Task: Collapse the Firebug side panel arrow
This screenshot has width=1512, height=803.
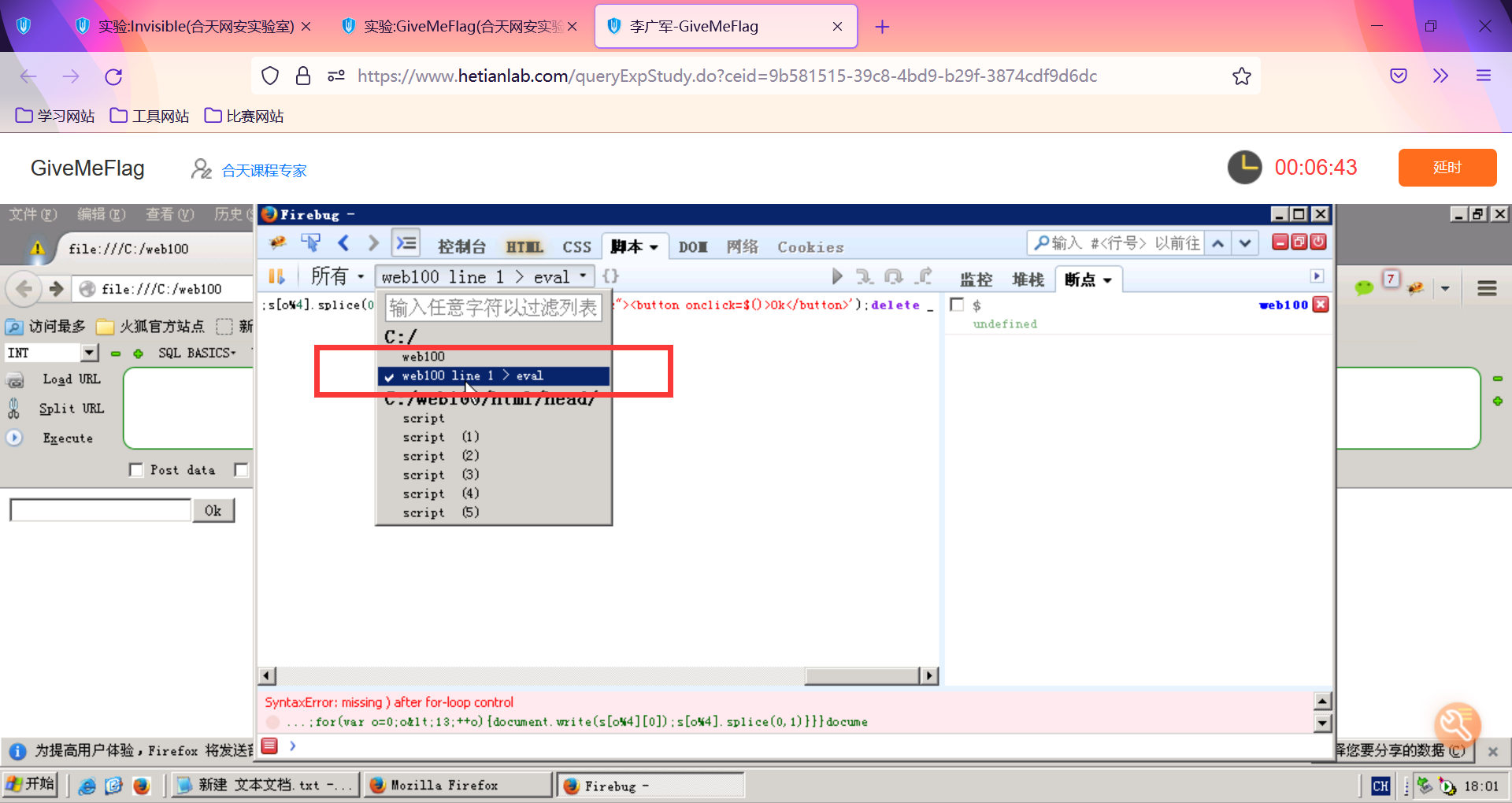Action: (x=1317, y=276)
